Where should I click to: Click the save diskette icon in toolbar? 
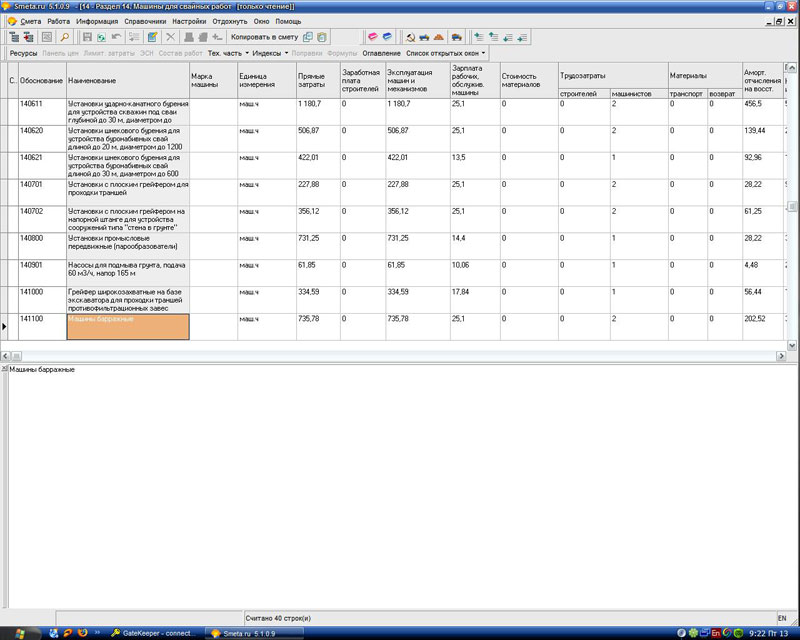[88, 37]
